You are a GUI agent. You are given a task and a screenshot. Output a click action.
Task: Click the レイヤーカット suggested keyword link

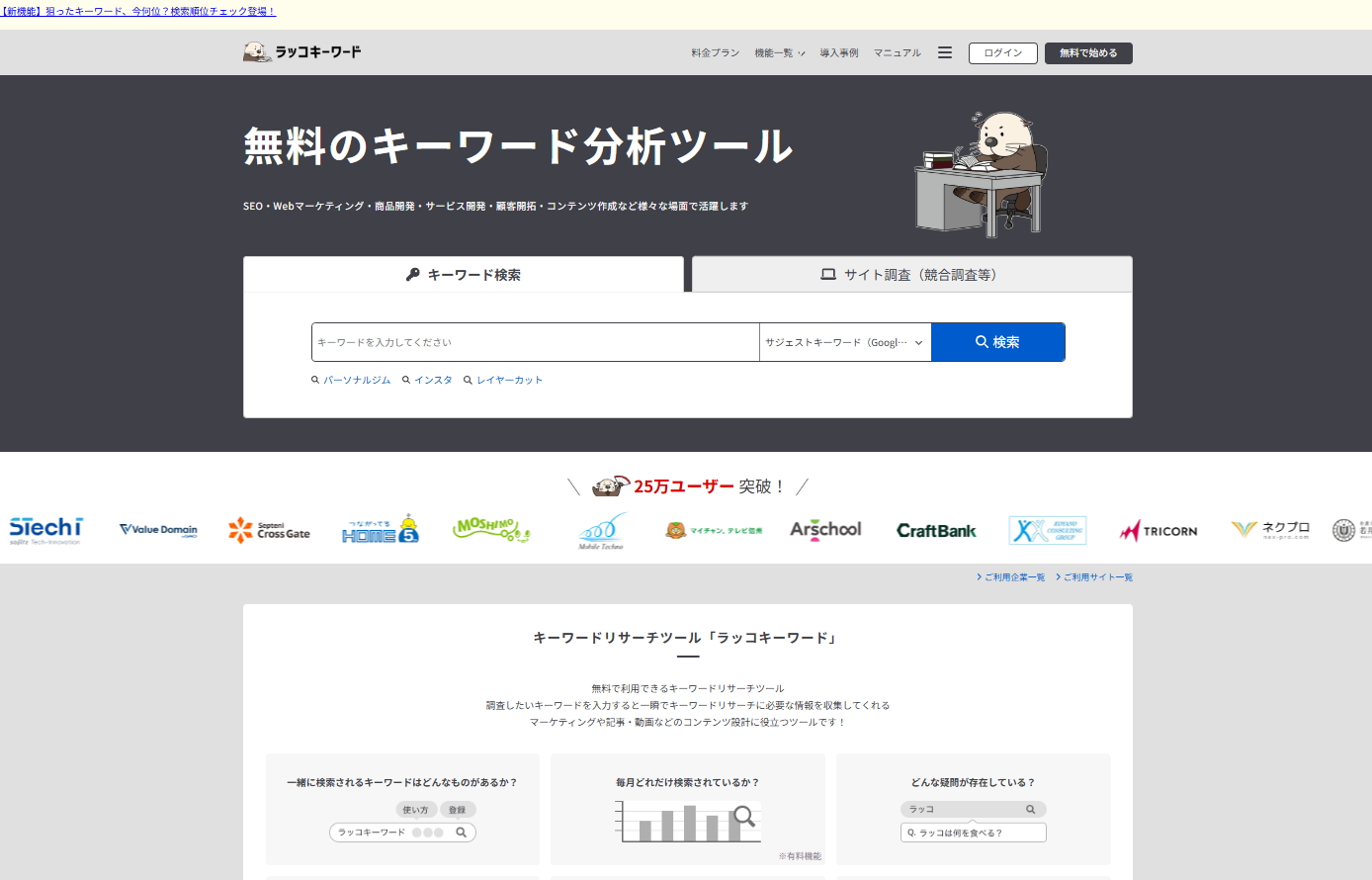coord(510,380)
